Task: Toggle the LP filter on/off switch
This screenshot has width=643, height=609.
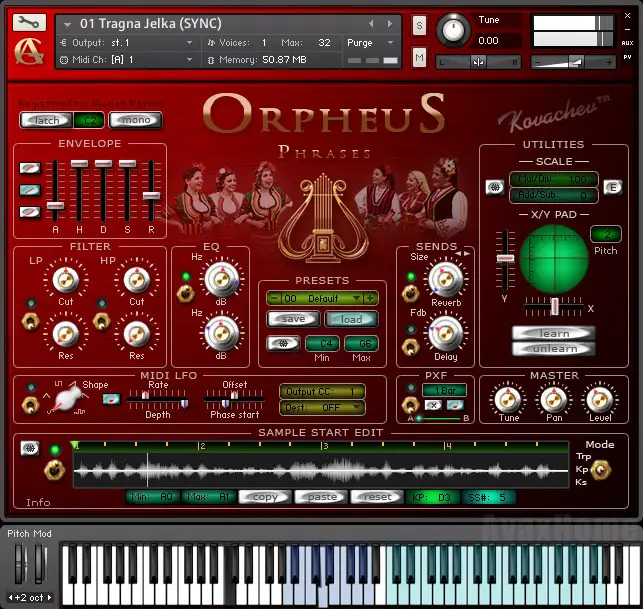Action: [x=31, y=322]
